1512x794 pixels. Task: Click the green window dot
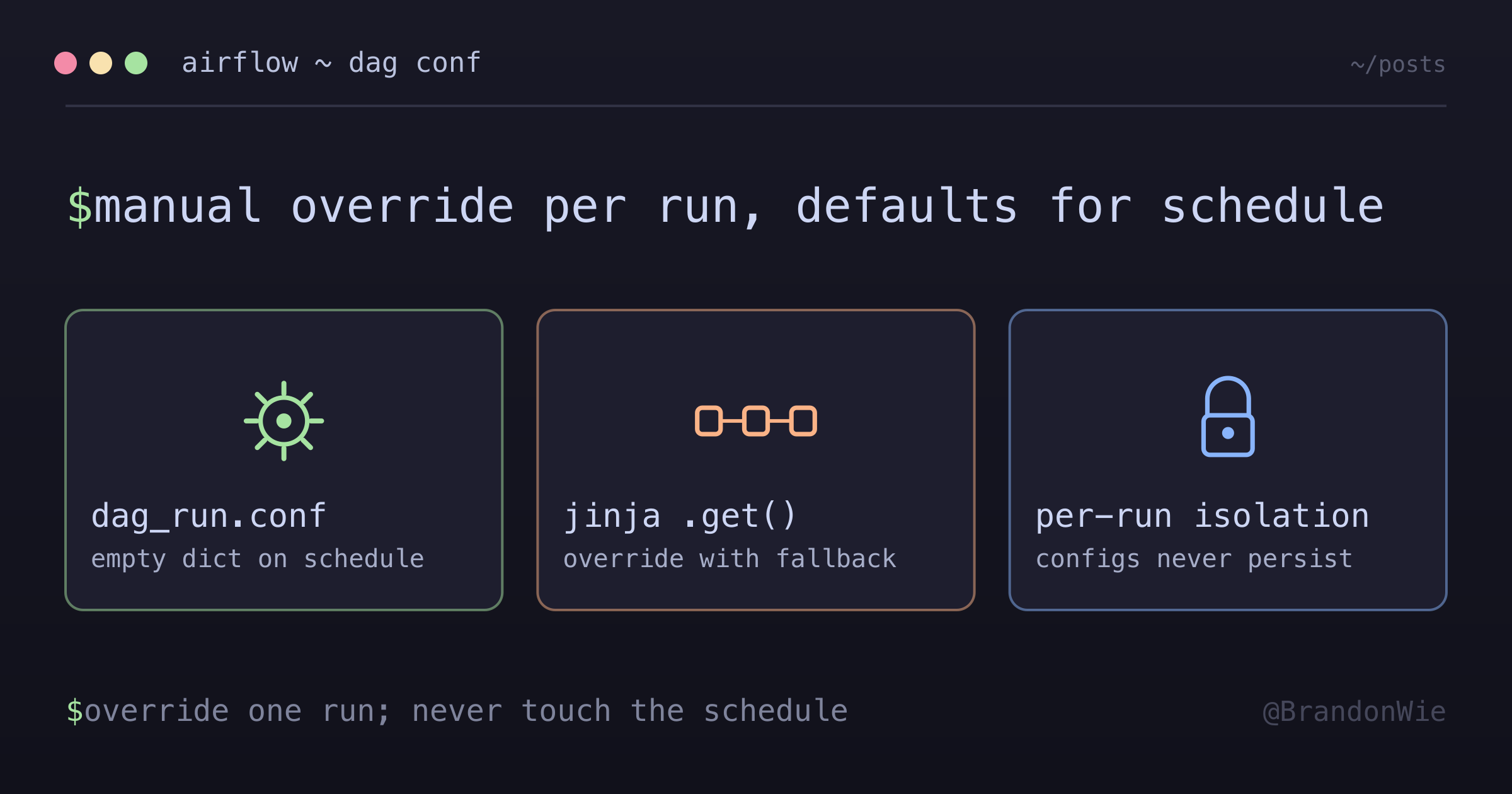tap(136, 63)
